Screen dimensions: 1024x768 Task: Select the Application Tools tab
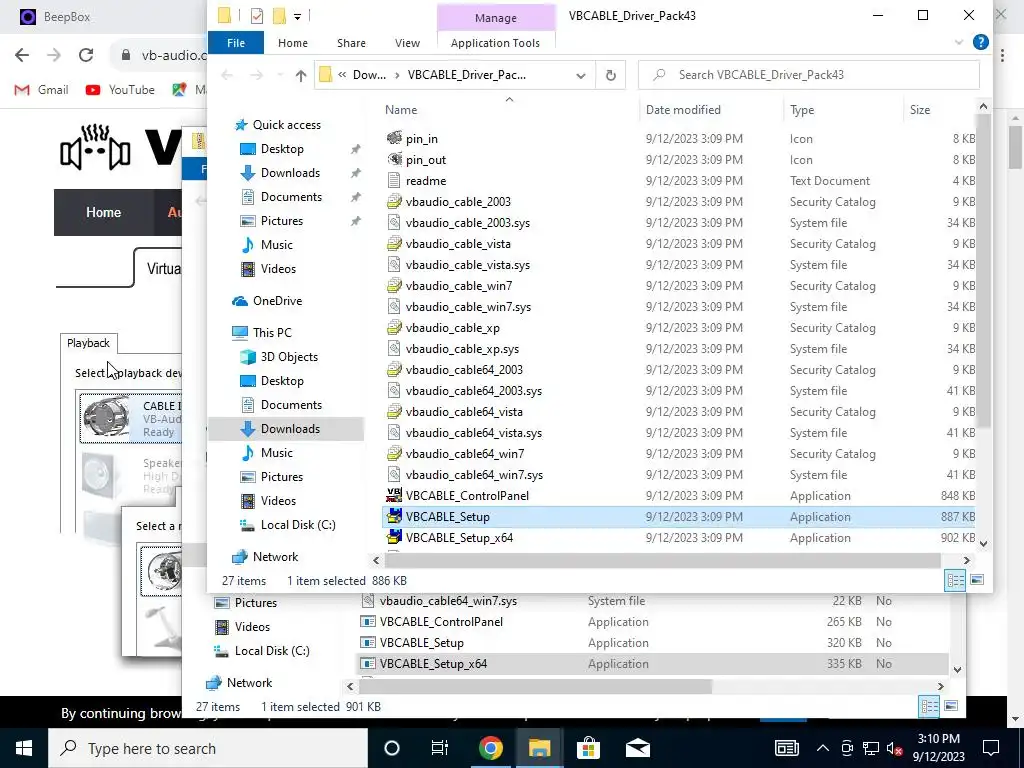click(x=495, y=43)
